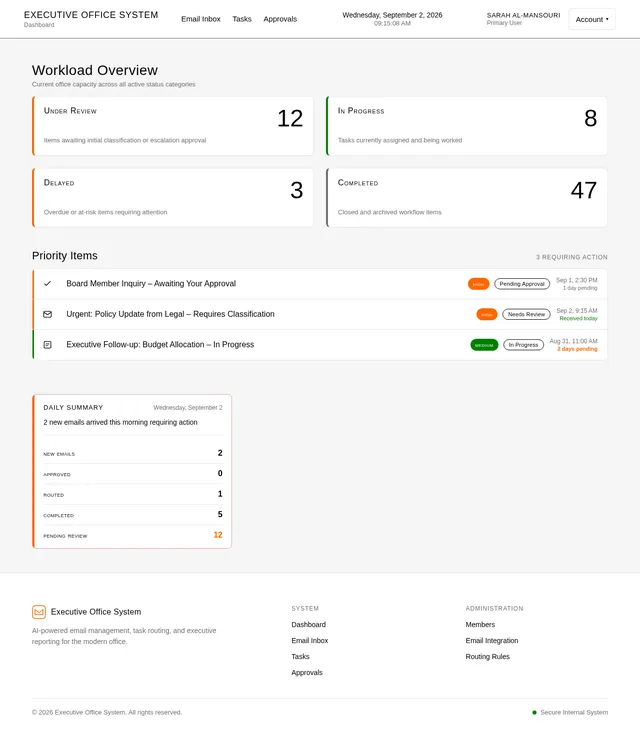Click the Routed count row

coord(133,494)
